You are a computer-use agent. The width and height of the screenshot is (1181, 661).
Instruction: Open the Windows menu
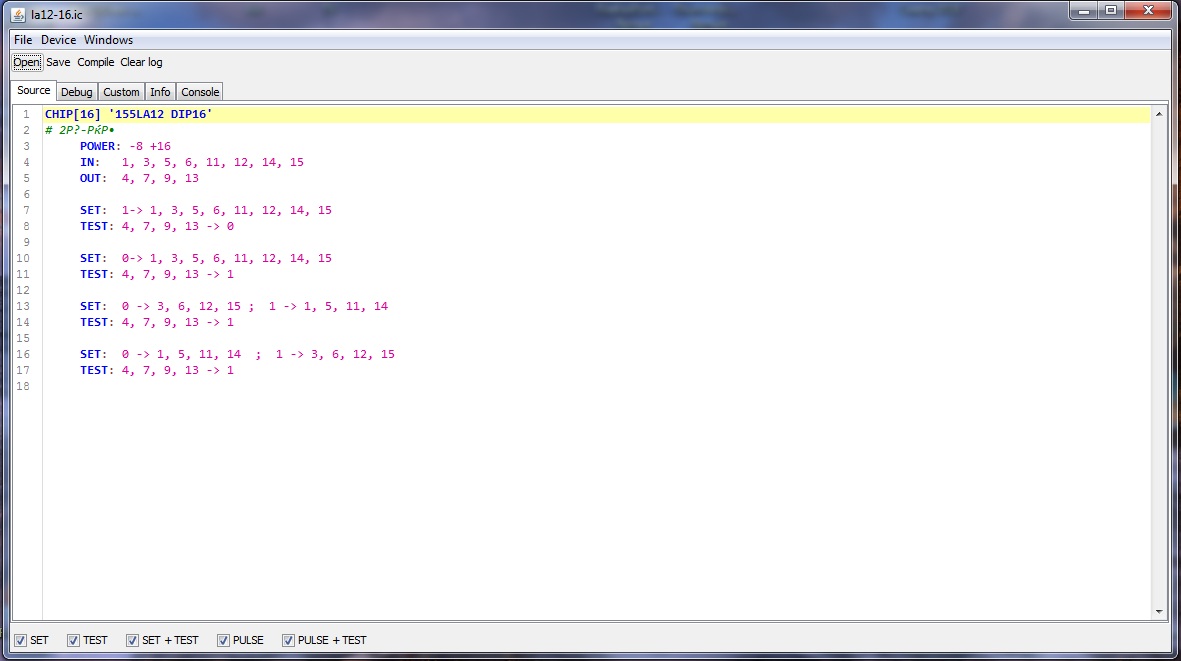(x=108, y=40)
